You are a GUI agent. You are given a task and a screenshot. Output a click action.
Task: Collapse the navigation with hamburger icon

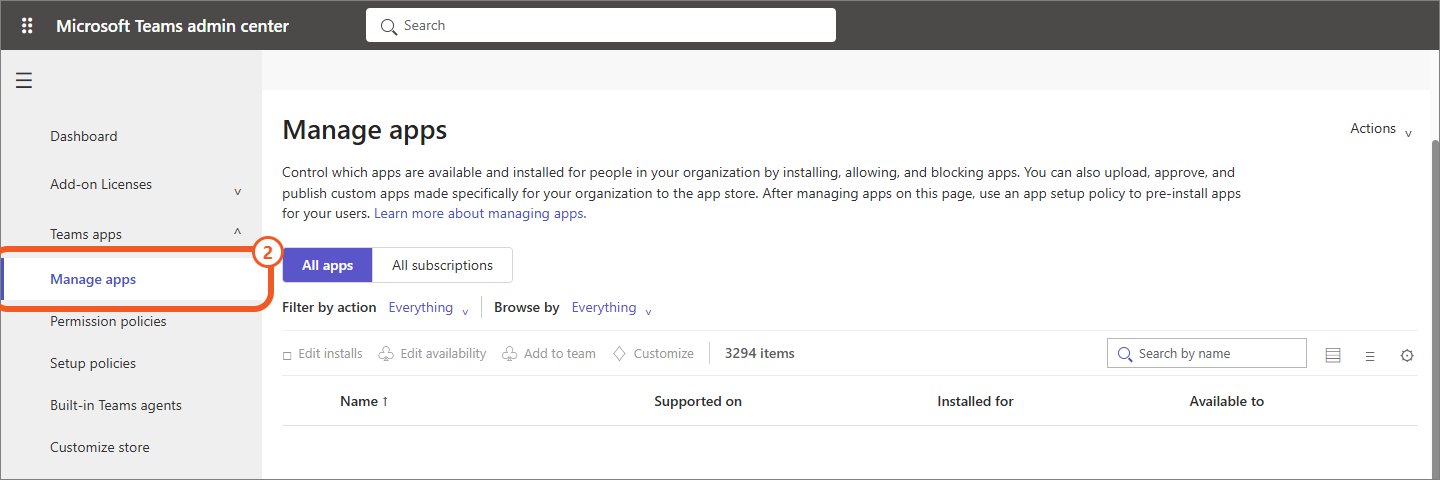tap(24, 80)
